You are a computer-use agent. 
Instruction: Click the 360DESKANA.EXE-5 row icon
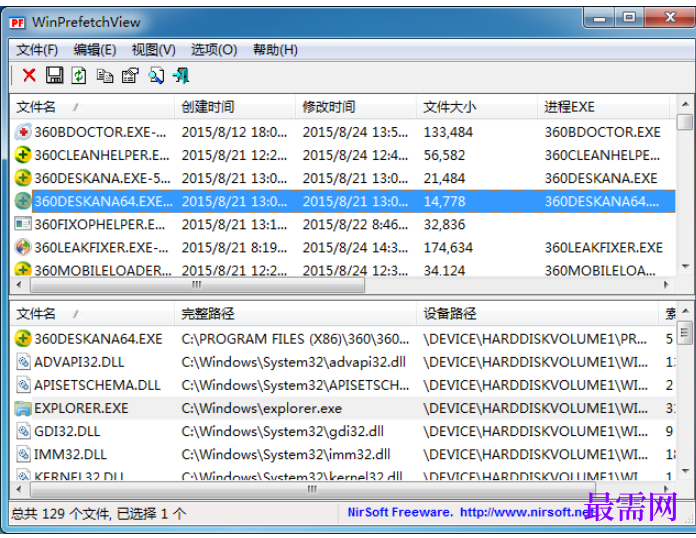23,178
